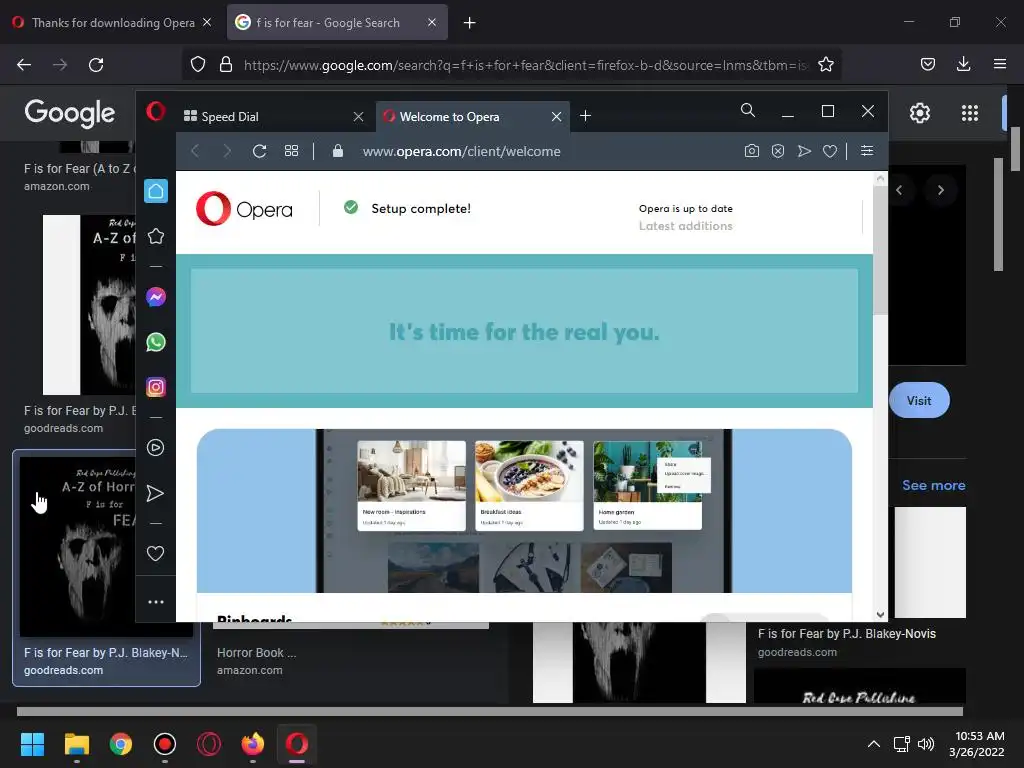Image resolution: width=1024 pixels, height=768 pixels.
Task: Click My Flow send icon in address bar
Action: [x=804, y=152]
